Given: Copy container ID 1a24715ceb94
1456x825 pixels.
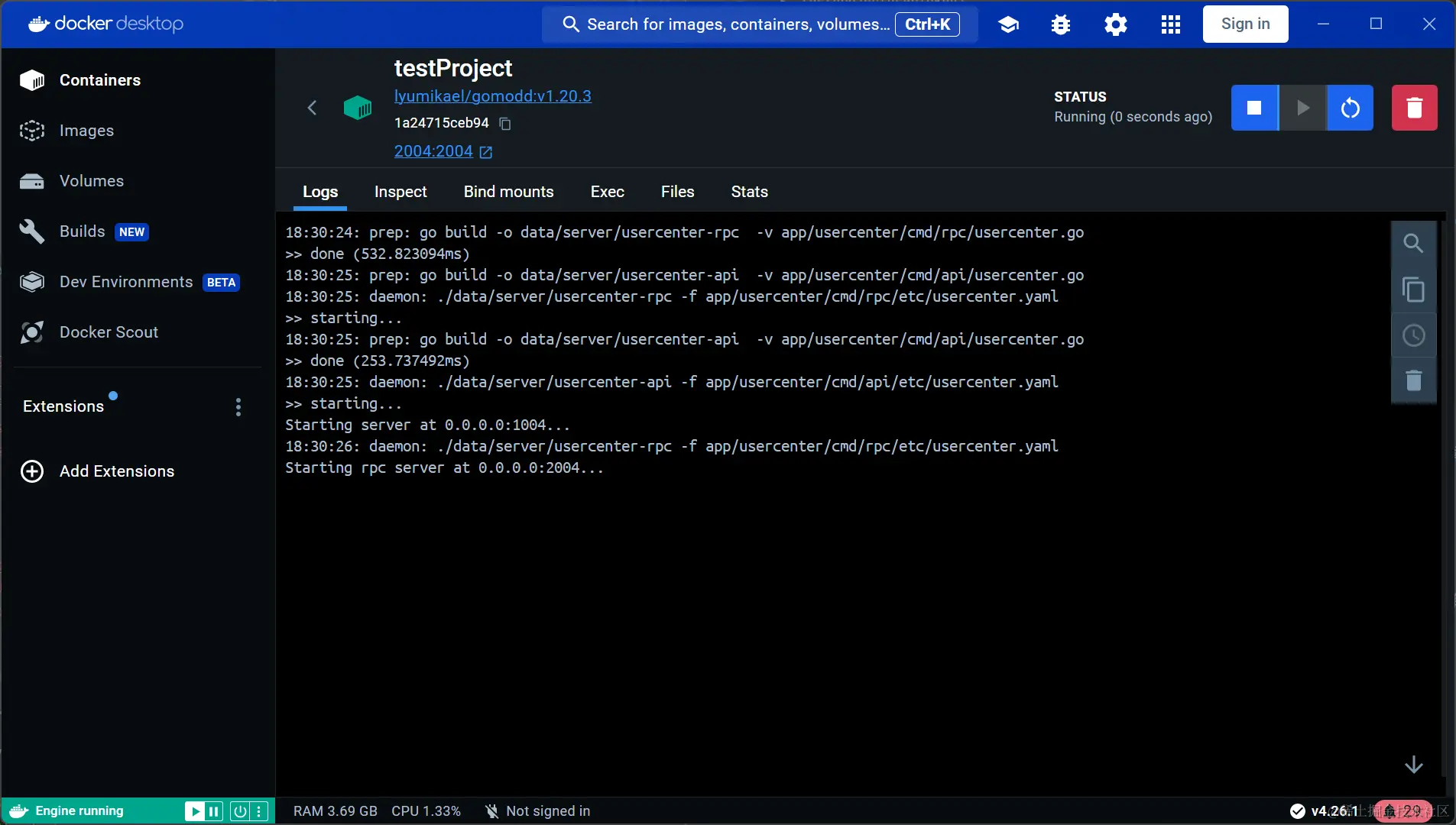Looking at the screenshot, I should pos(505,123).
